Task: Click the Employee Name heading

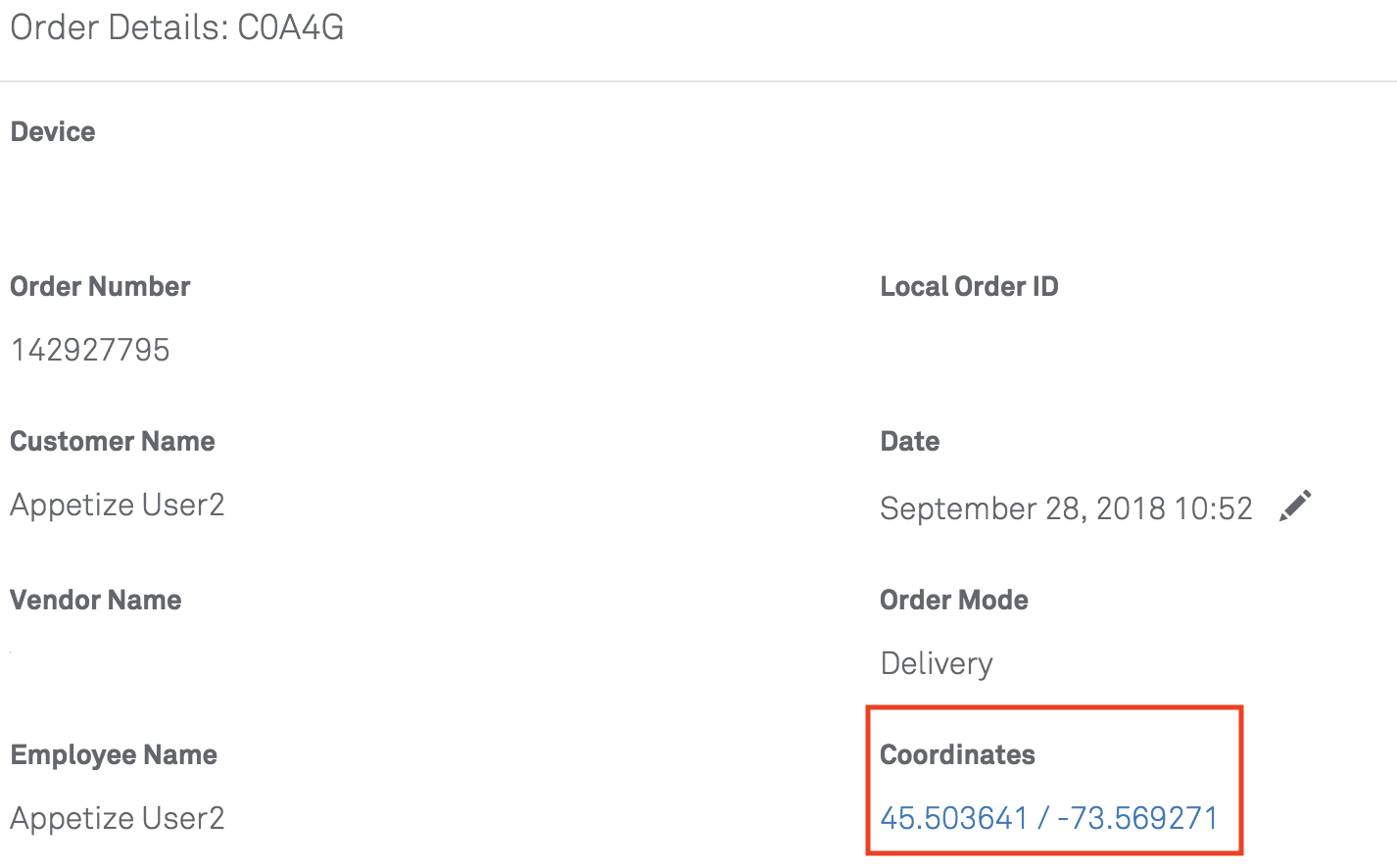Action: (x=113, y=754)
